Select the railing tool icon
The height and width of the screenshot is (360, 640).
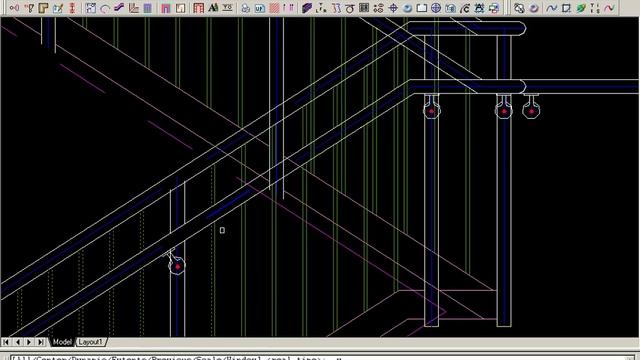133,8
